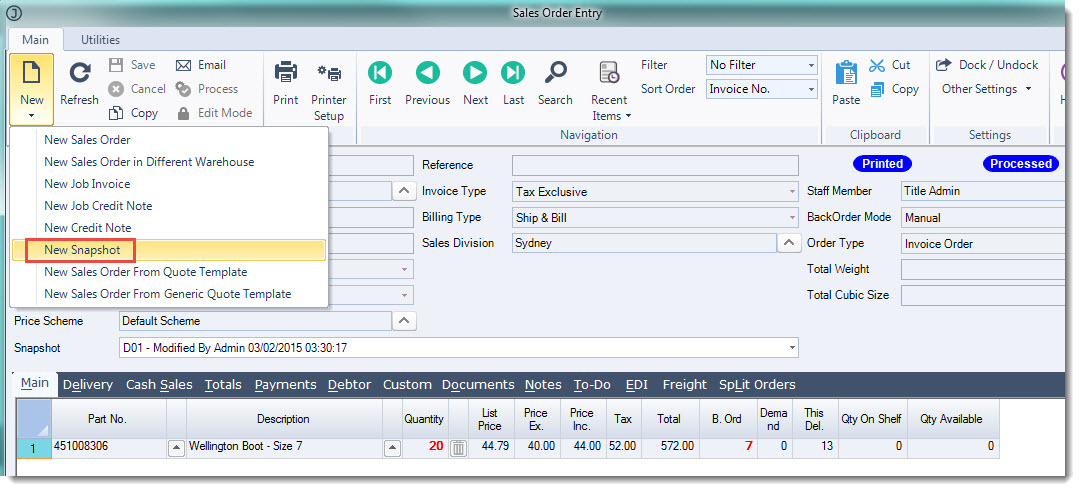The width and height of the screenshot is (1080, 491).
Task: Click the Process icon
Action: click(183, 89)
